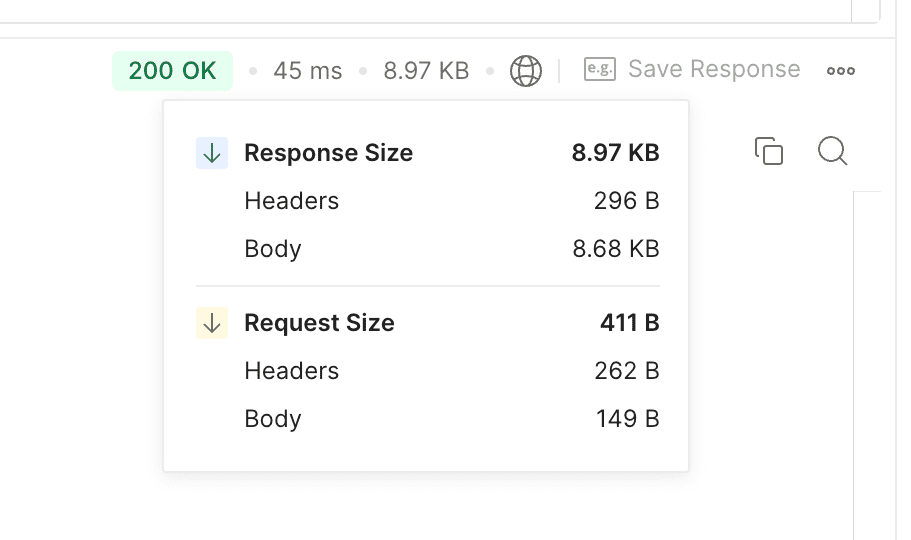The image size is (911, 540).
Task: Copy response using the copy icon
Action: click(x=769, y=151)
